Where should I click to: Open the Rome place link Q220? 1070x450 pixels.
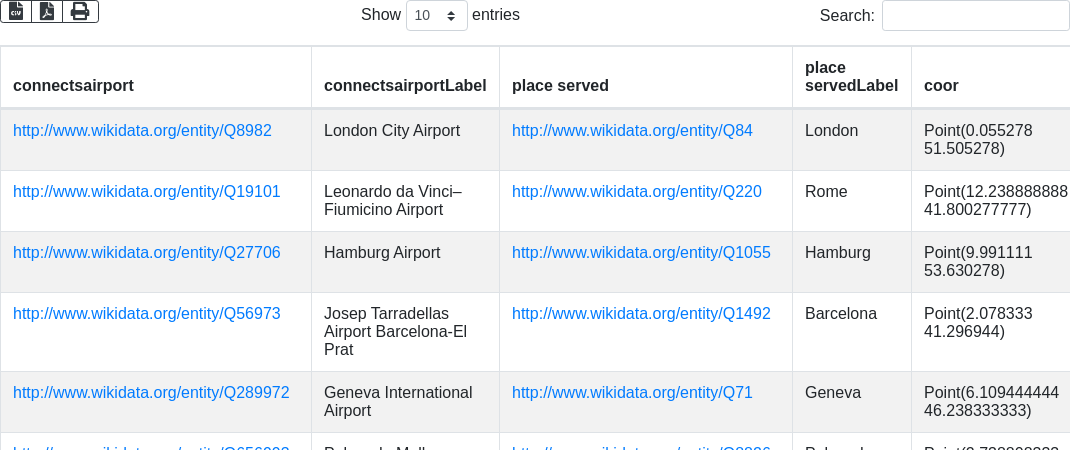coord(636,192)
